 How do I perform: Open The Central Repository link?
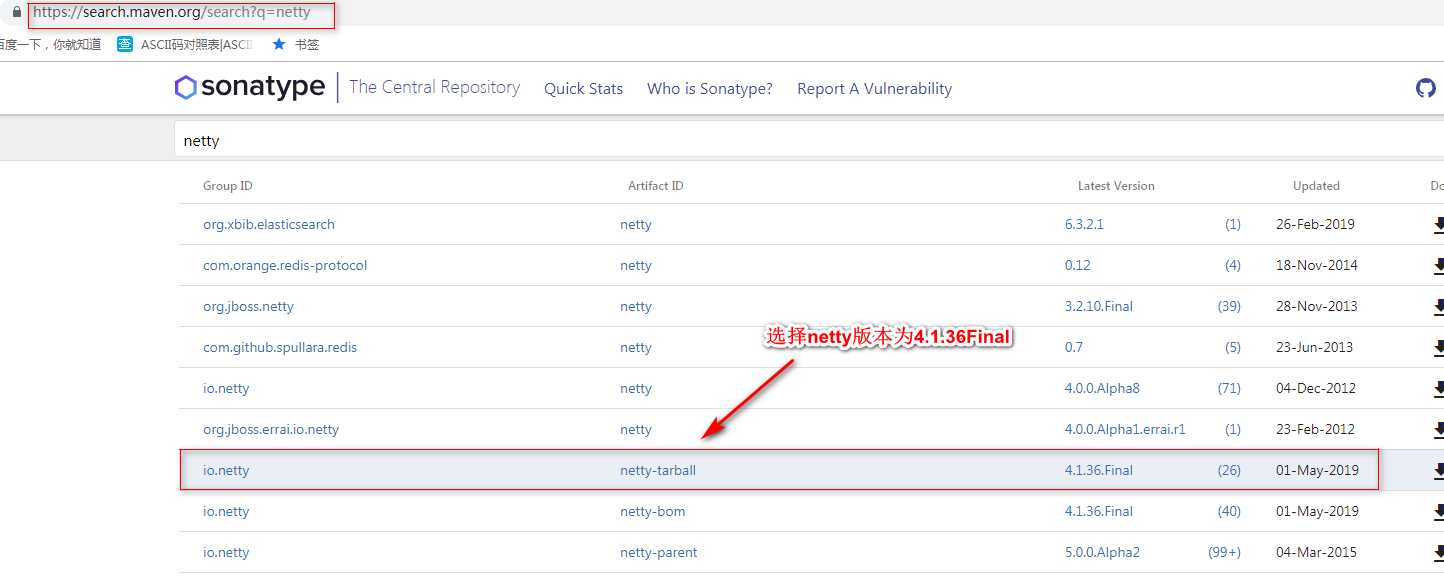434,87
